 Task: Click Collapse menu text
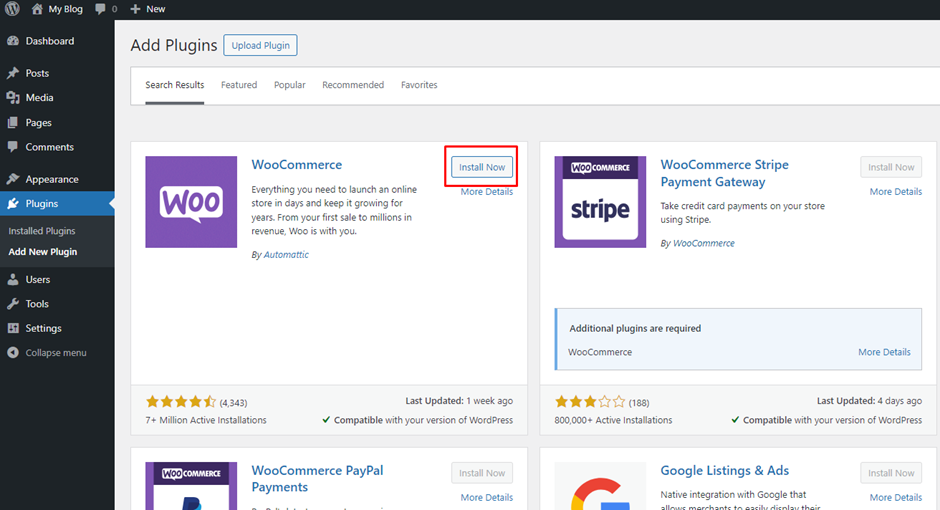[x=56, y=352]
